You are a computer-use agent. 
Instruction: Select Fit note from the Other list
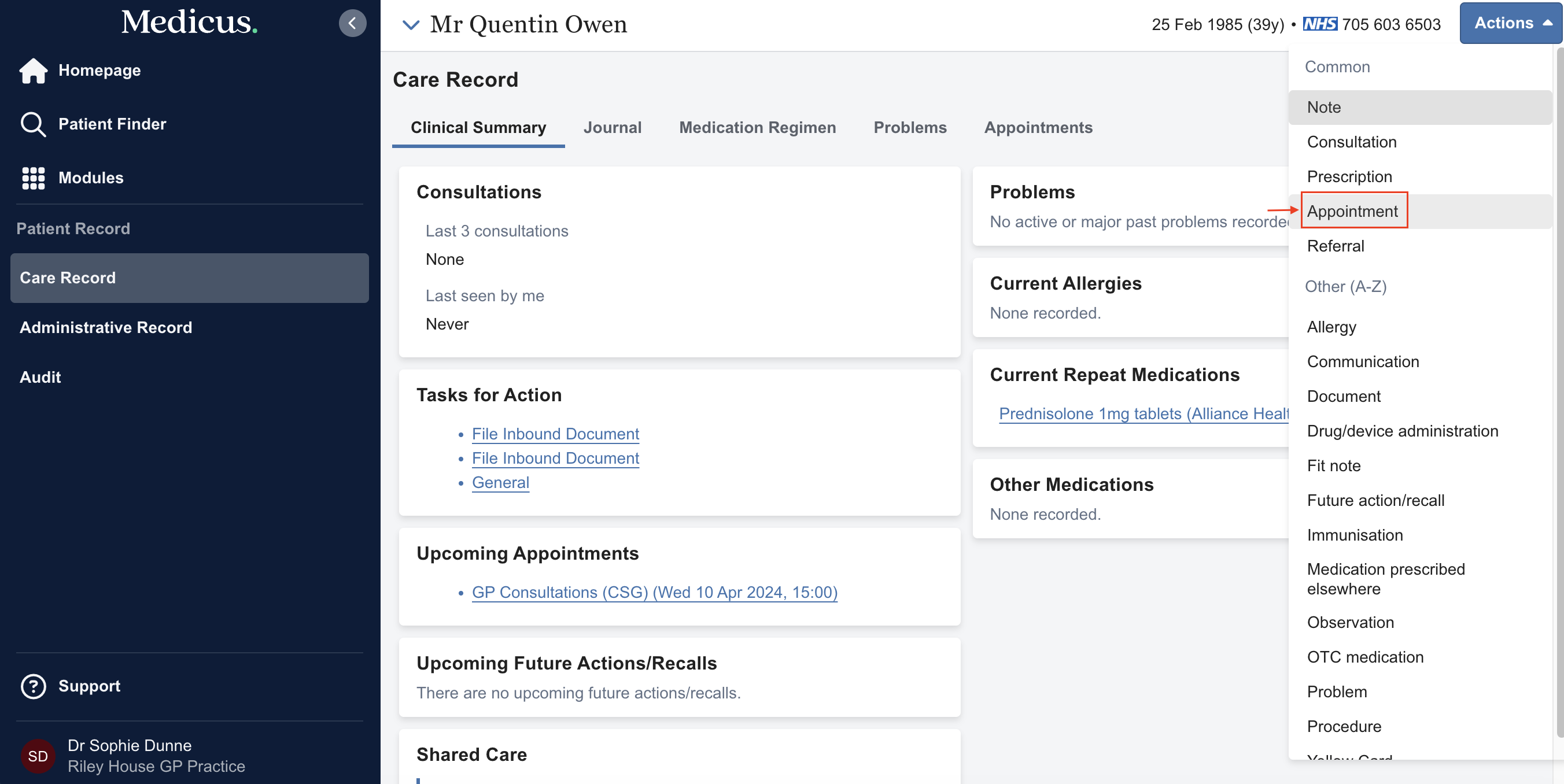[x=1333, y=465]
